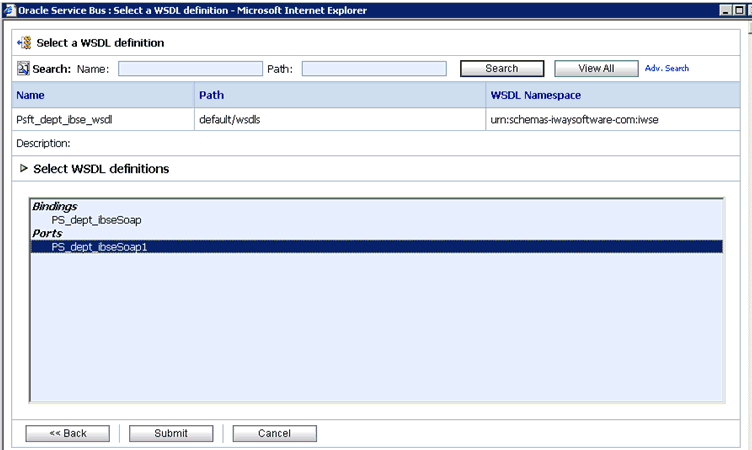Click the Cancel button
This screenshot has width=752, height=450.
click(274, 433)
